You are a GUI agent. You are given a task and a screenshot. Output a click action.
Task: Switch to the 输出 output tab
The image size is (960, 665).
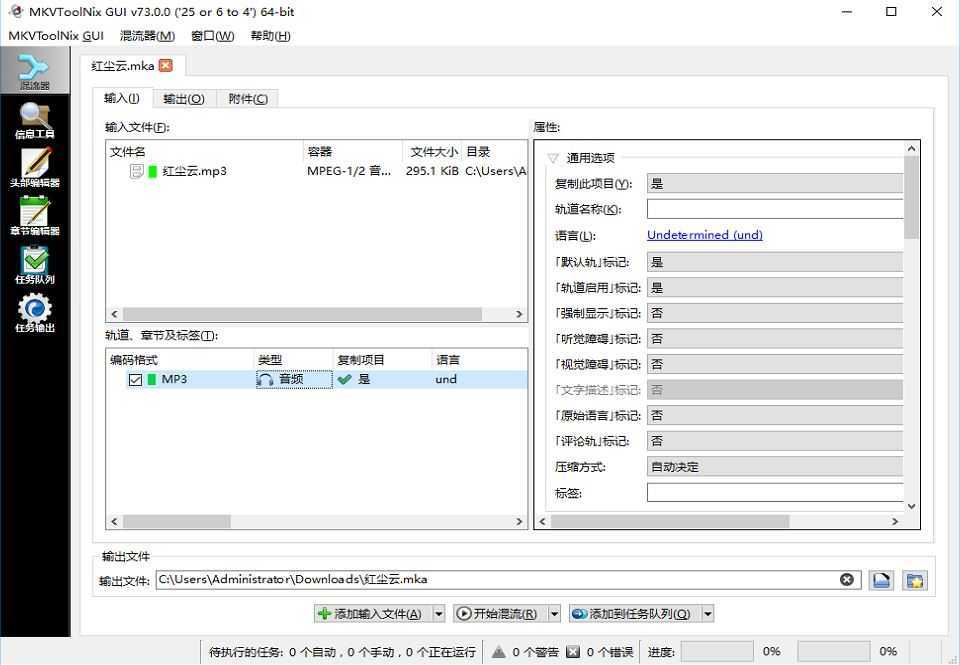tap(184, 99)
